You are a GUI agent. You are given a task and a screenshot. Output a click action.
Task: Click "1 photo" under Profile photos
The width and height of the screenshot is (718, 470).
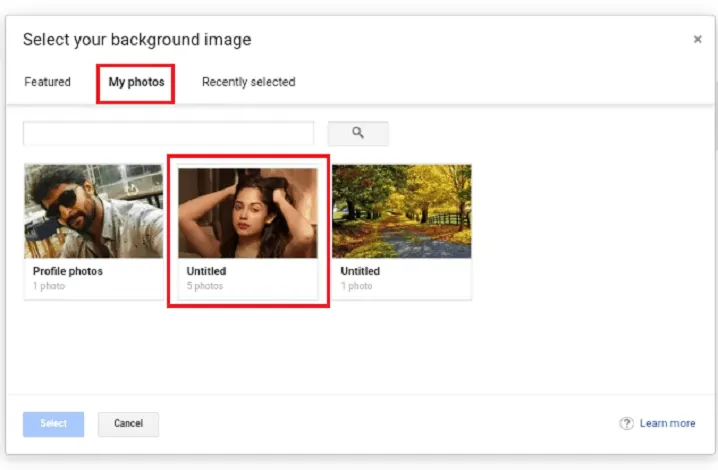coord(49,286)
